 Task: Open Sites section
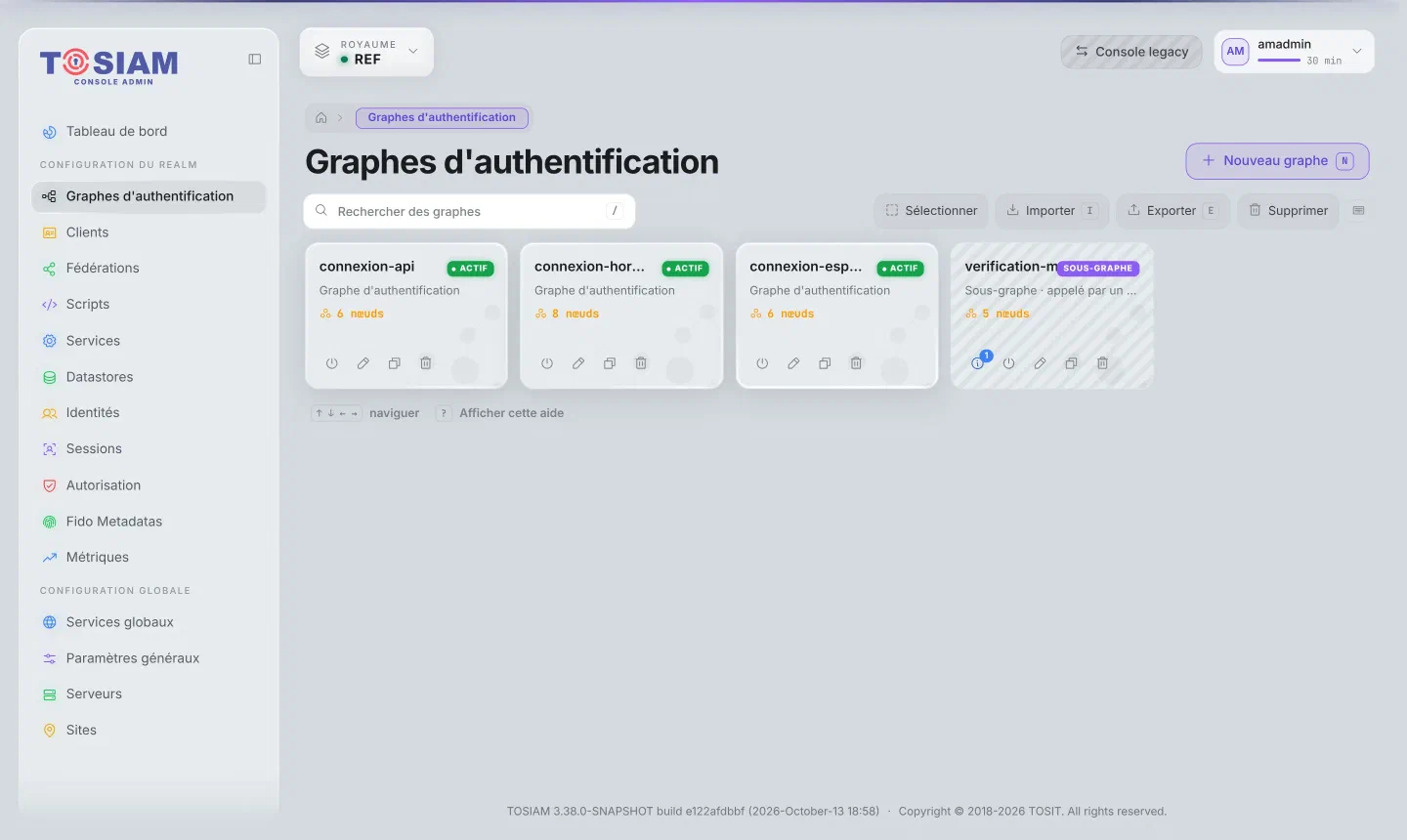pos(149,731)
